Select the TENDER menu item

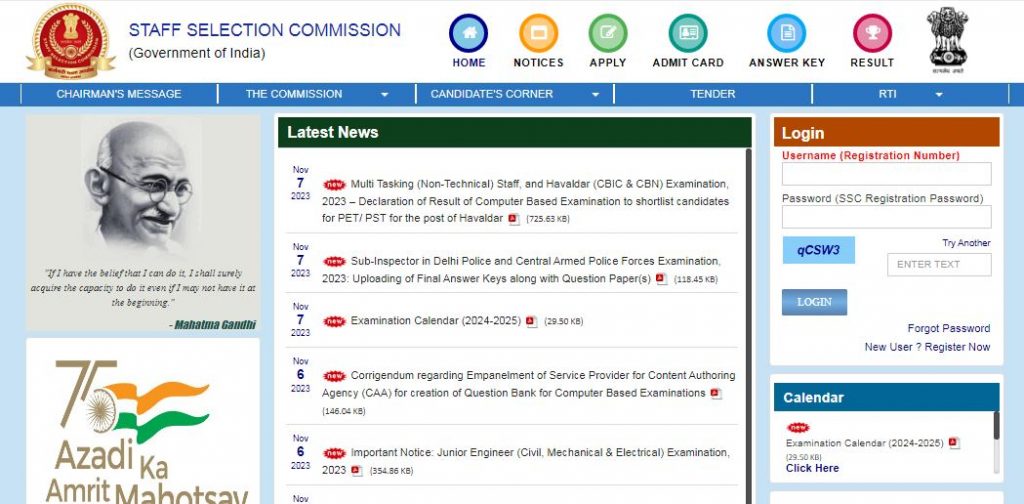coord(712,94)
